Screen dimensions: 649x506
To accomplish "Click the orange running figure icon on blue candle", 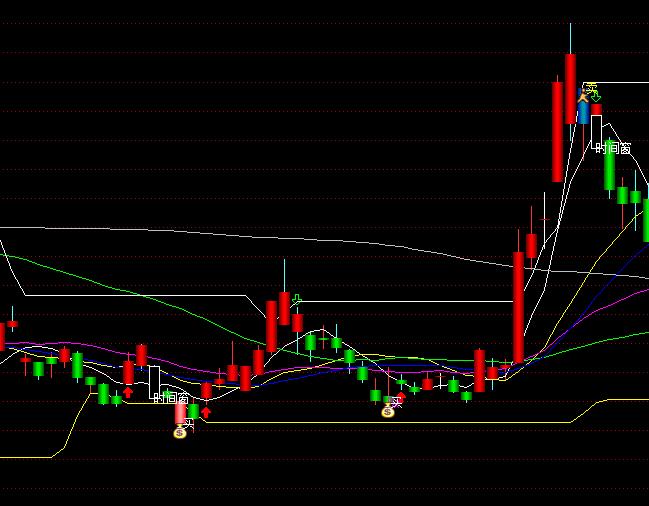I will [x=583, y=97].
